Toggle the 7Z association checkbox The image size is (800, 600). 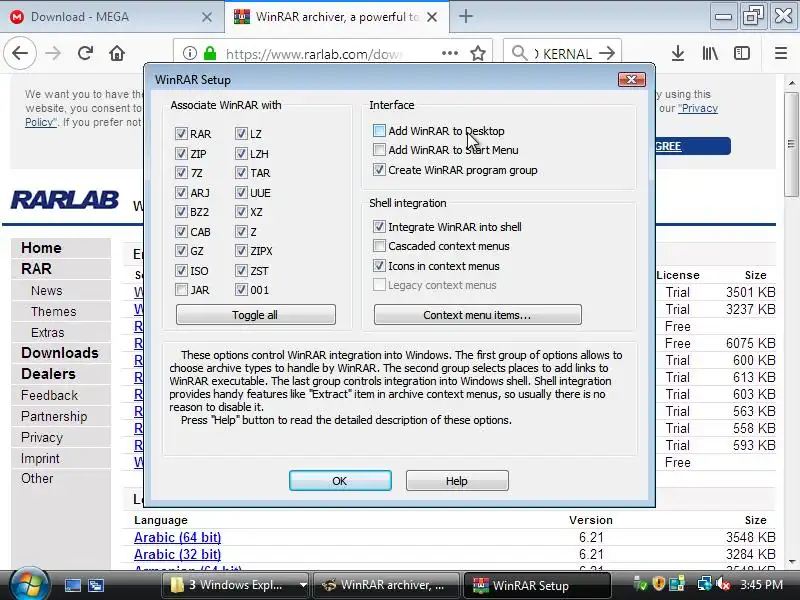pyautogui.click(x=181, y=173)
